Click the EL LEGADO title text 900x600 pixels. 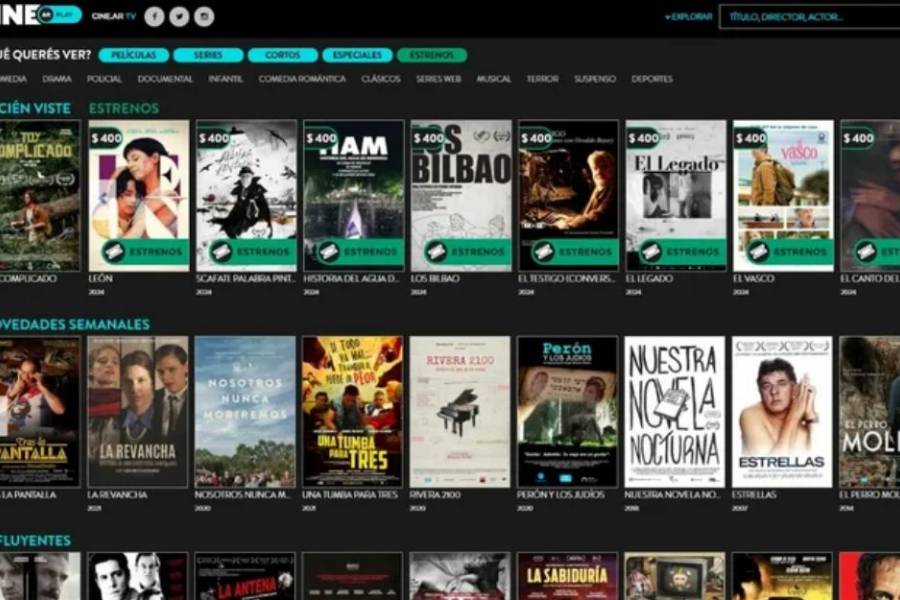click(650, 278)
